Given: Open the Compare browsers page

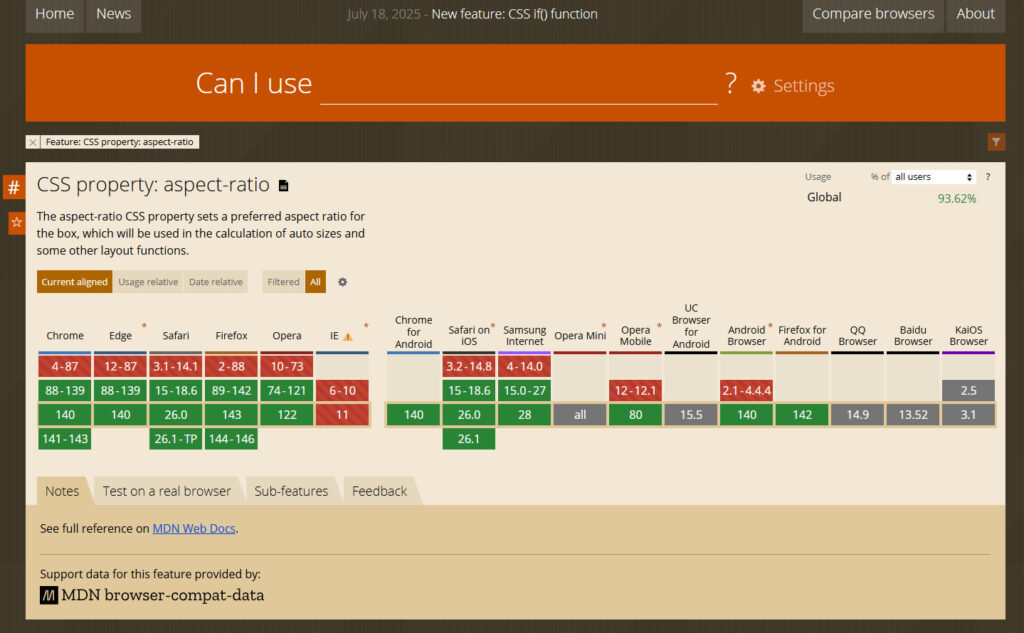Looking at the screenshot, I should pyautogui.click(x=873, y=14).
